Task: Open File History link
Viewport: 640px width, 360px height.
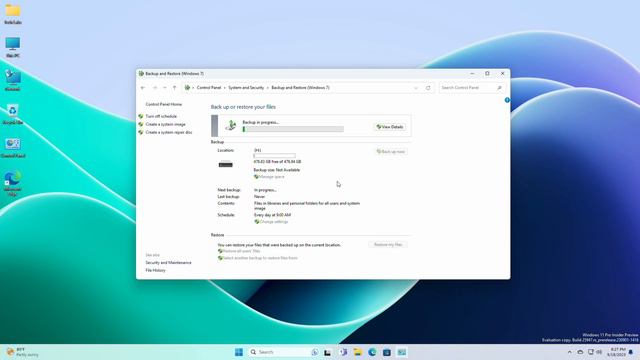Action: point(156,270)
